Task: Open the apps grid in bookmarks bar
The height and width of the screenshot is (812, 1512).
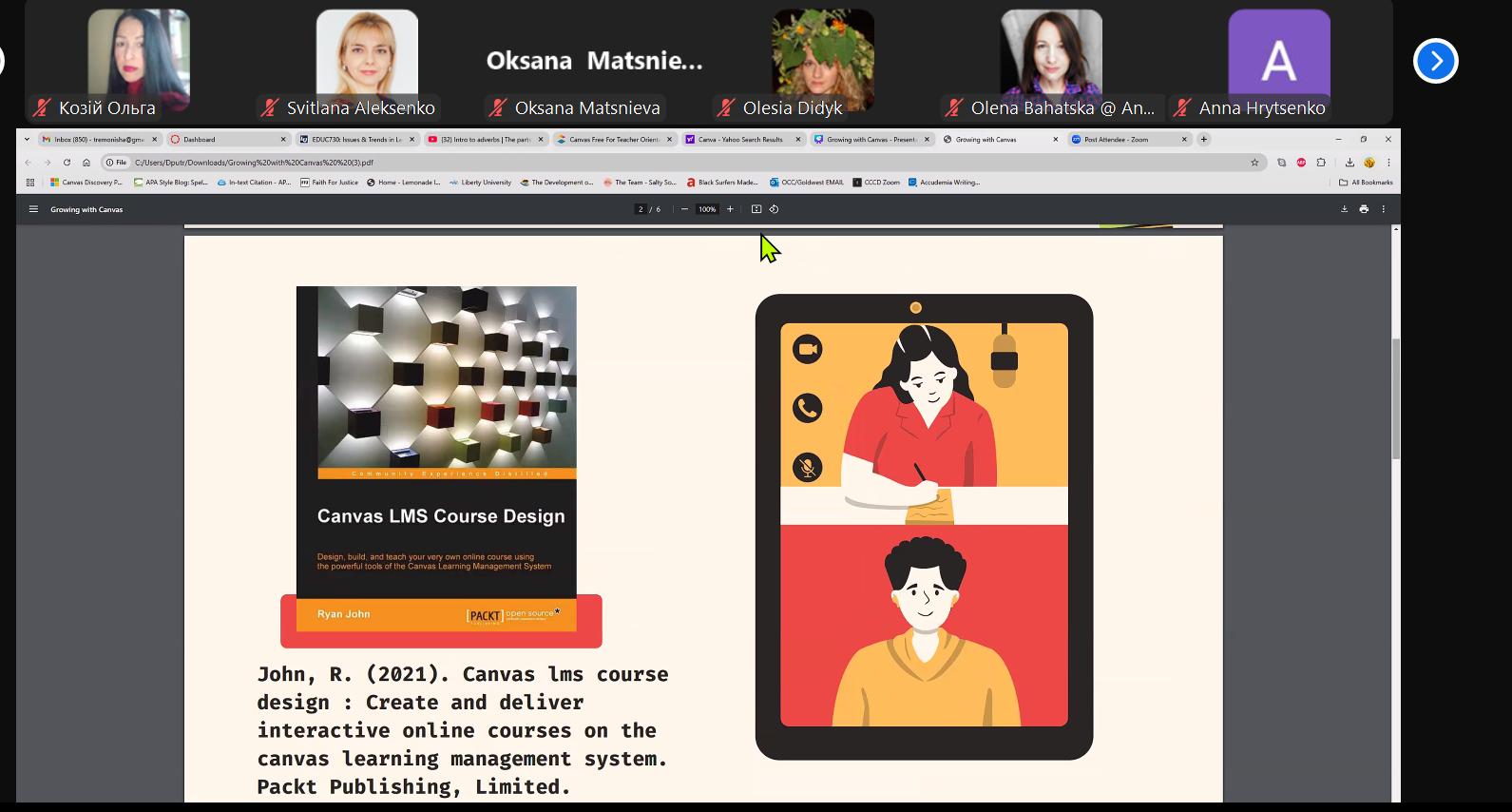Action: [30, 183]
